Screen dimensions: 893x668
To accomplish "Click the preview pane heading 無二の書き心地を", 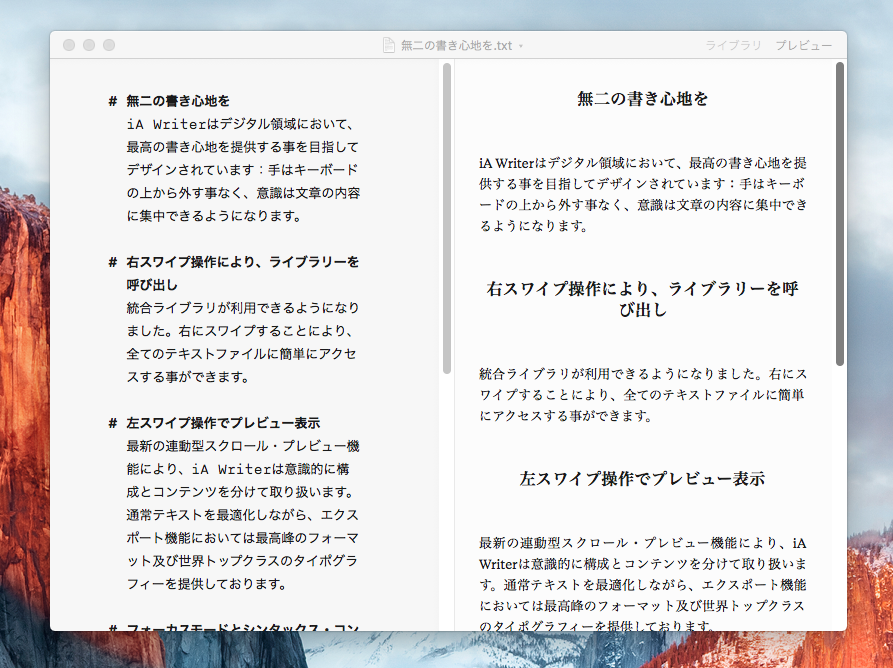I will click(643, 99).
